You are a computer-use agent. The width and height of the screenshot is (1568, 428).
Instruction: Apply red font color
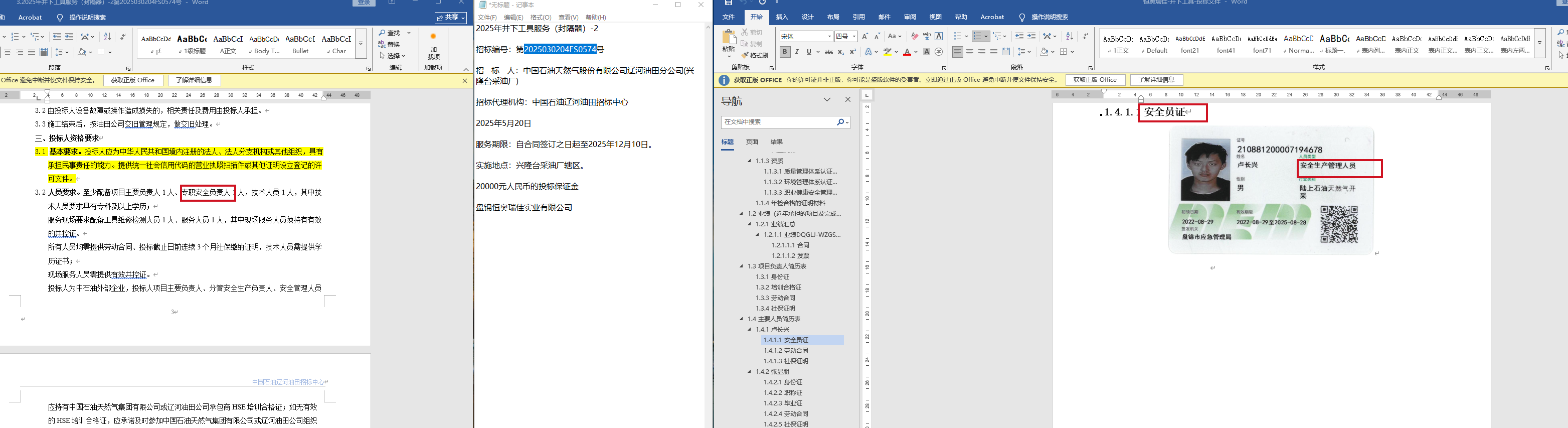(x=907, y=52)
